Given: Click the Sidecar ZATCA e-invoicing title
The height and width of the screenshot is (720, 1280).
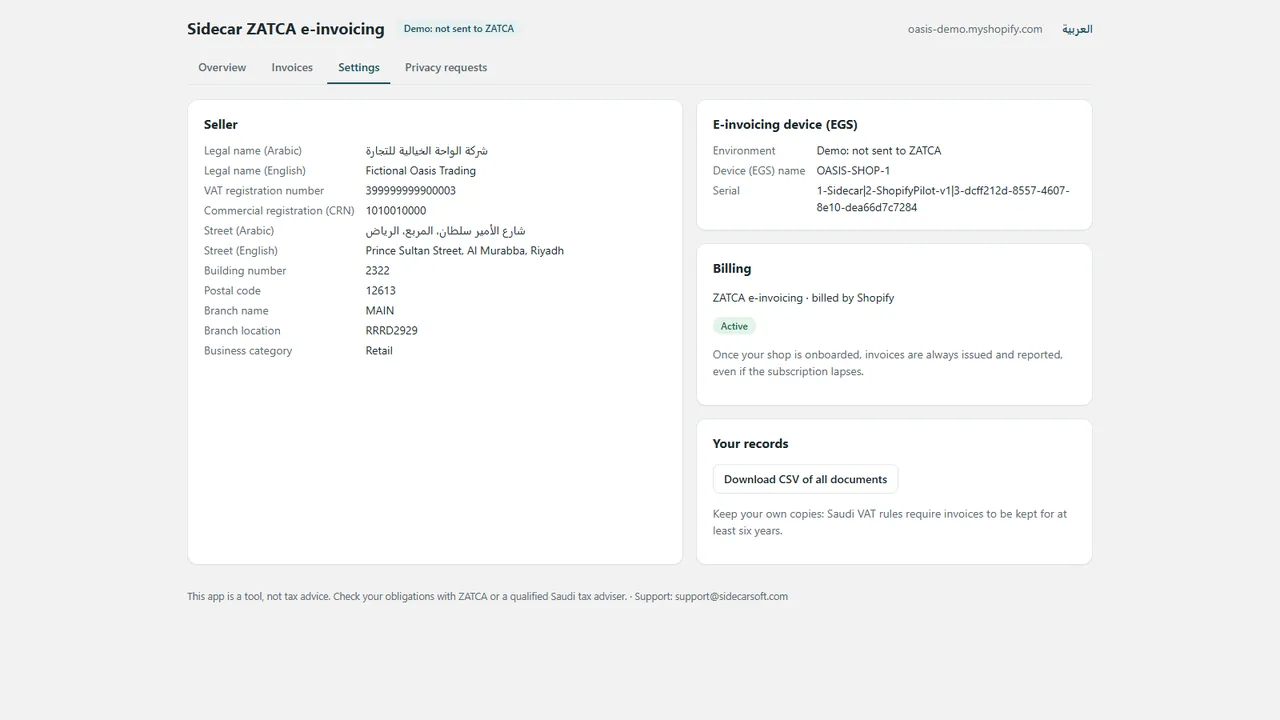Looking at the screenshot, I should tap(286, 29).
